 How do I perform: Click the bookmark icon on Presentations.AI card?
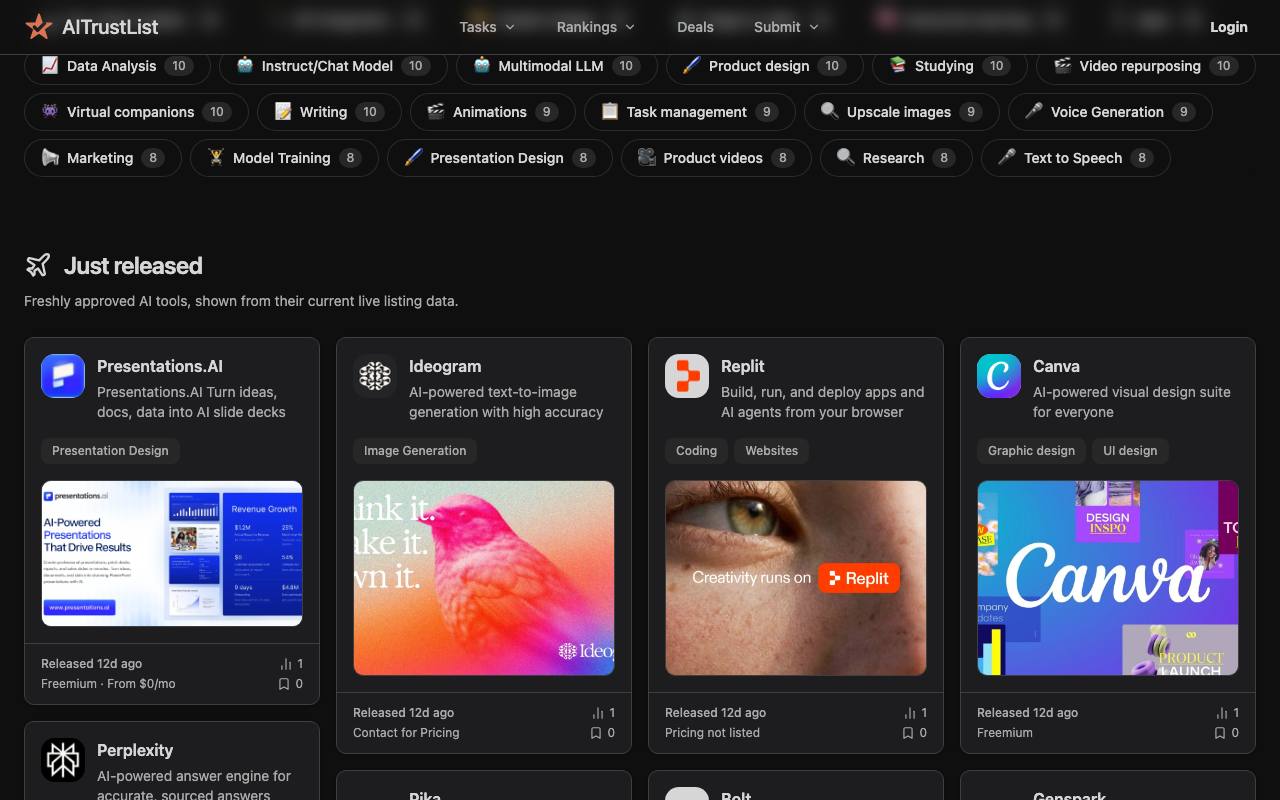pyautogui.click(x=284, y=684)
